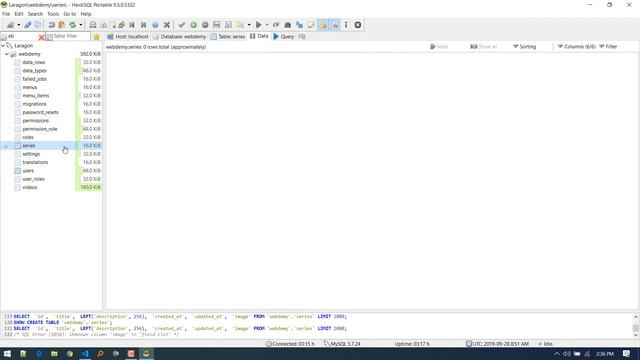This screenshot has width=640, height=360.
Task: Open the Search menu
Action: click(35, 14)
